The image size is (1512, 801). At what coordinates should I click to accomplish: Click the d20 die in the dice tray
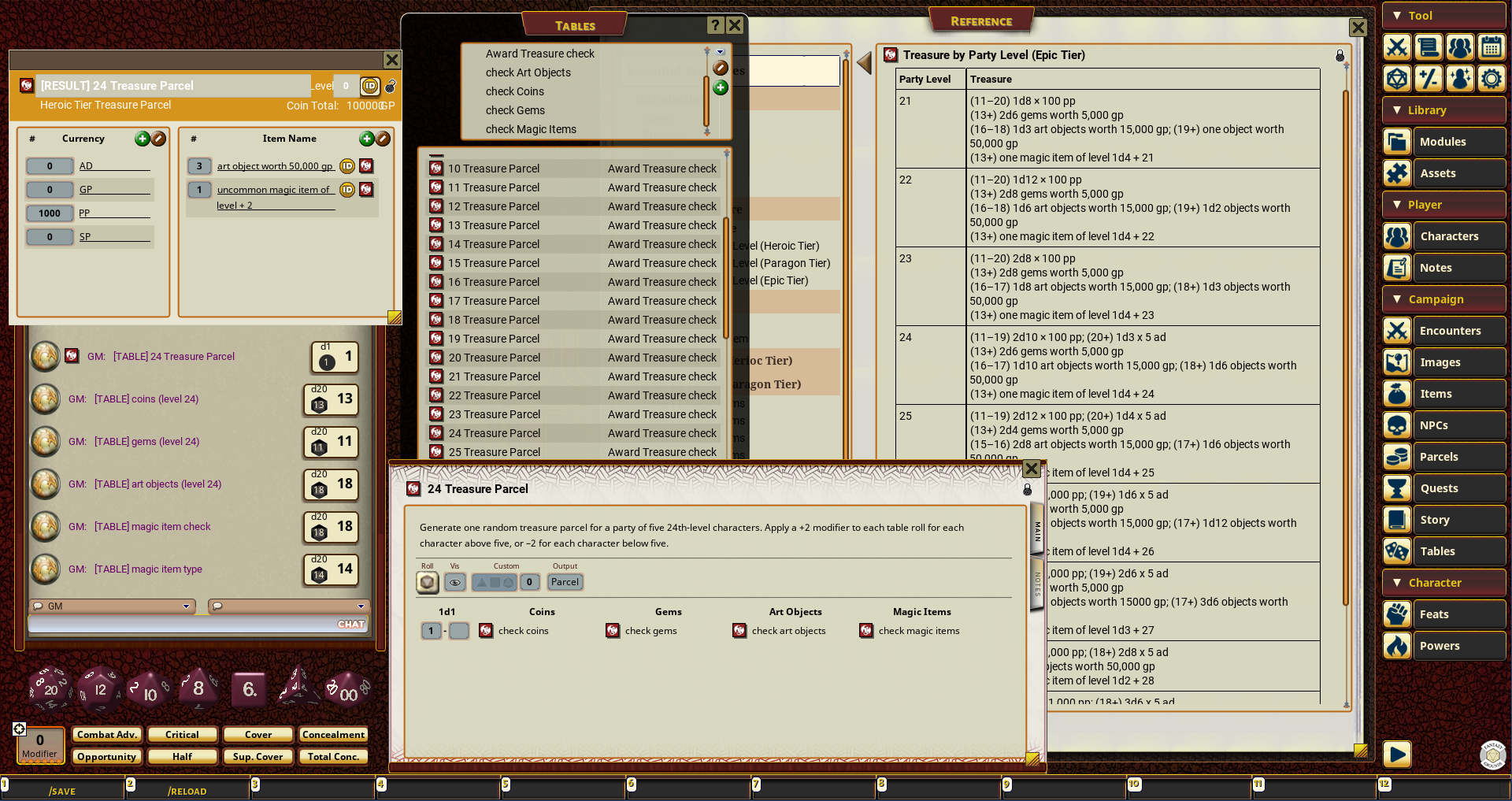(50, 688)
